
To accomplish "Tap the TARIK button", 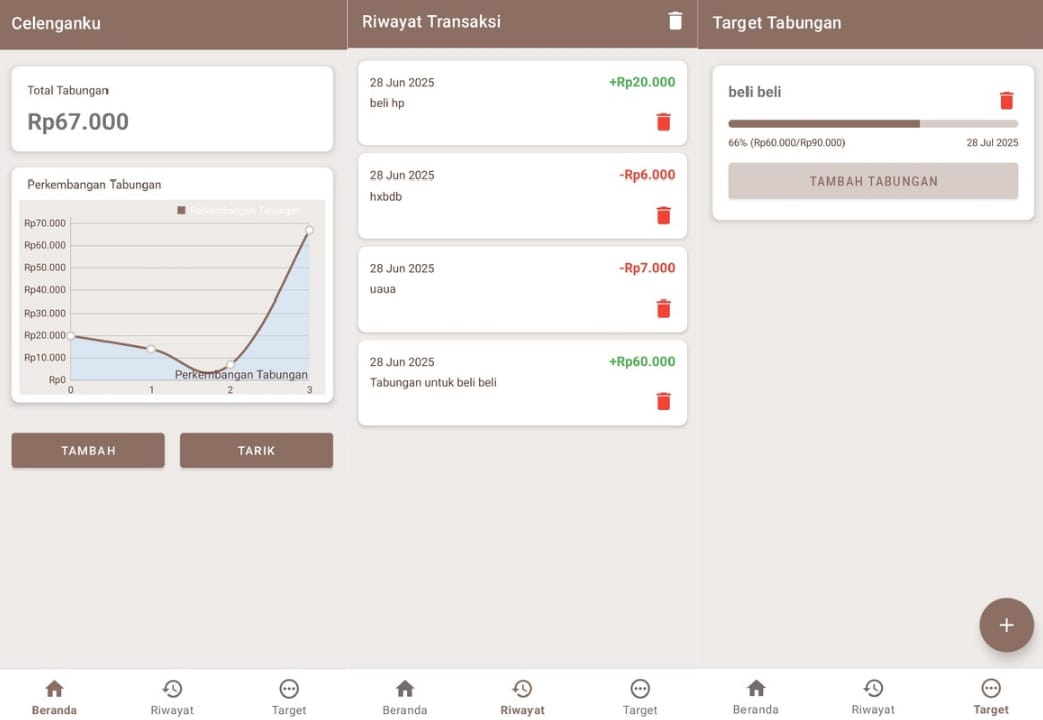I will coord(256,450).
